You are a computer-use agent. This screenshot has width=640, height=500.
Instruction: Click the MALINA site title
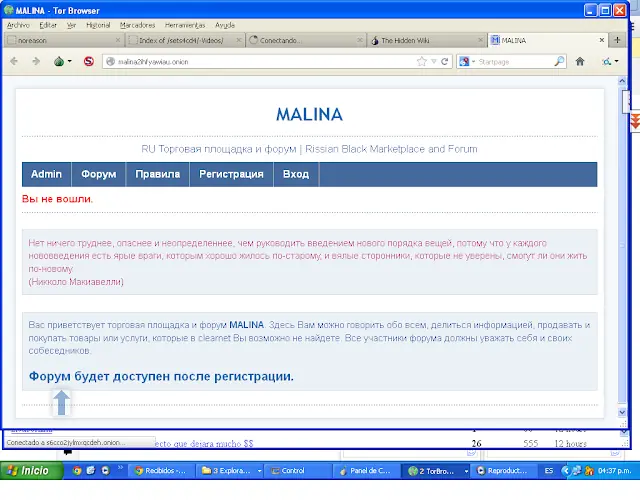click(309, 114)
